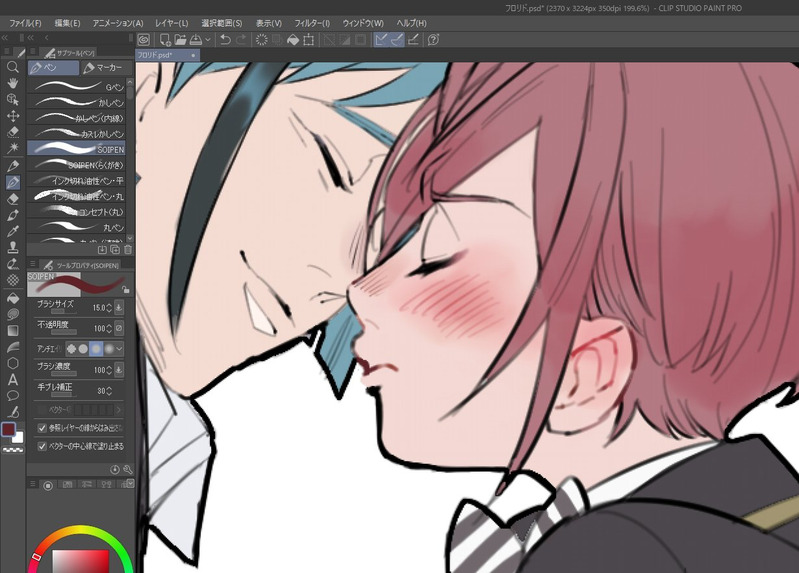The image size is (799, 573).
Task: Select the Marker (マーカー) sub tool group
Action: [x=106, y=67]
